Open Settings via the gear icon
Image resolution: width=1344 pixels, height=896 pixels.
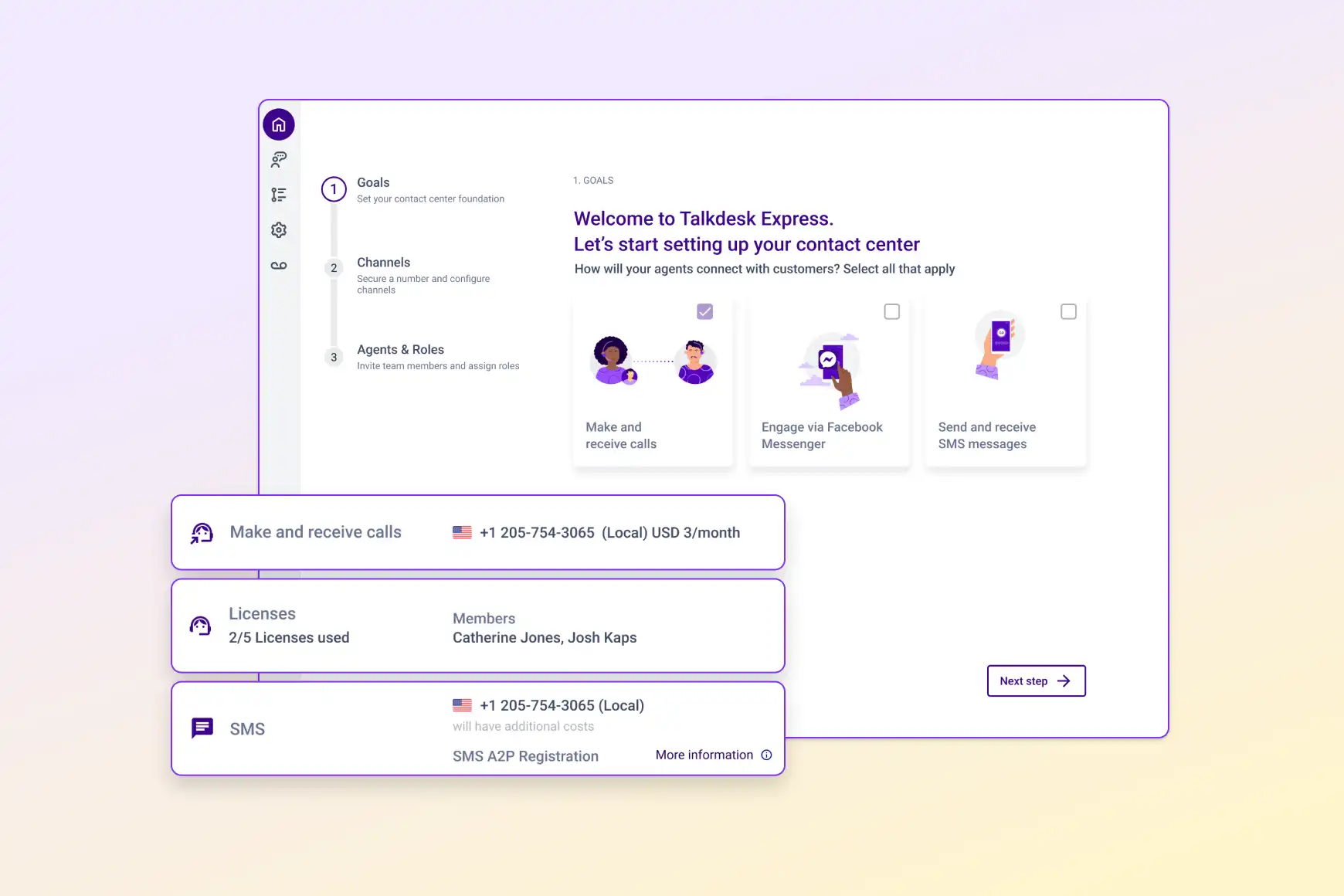tap(279, 229)
